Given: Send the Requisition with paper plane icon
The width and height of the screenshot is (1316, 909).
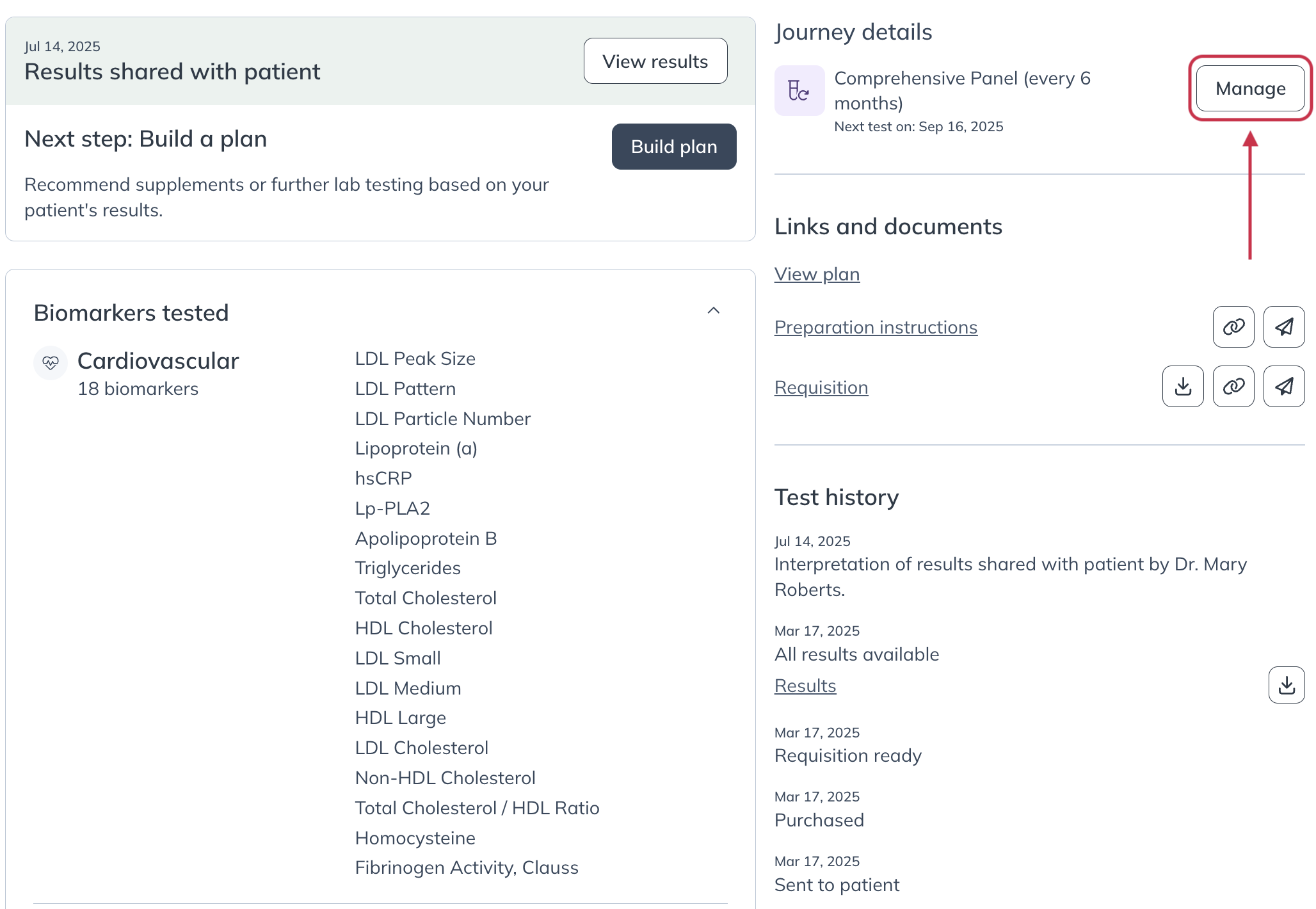Looking at the screenshot, I should pos(1283,387).
